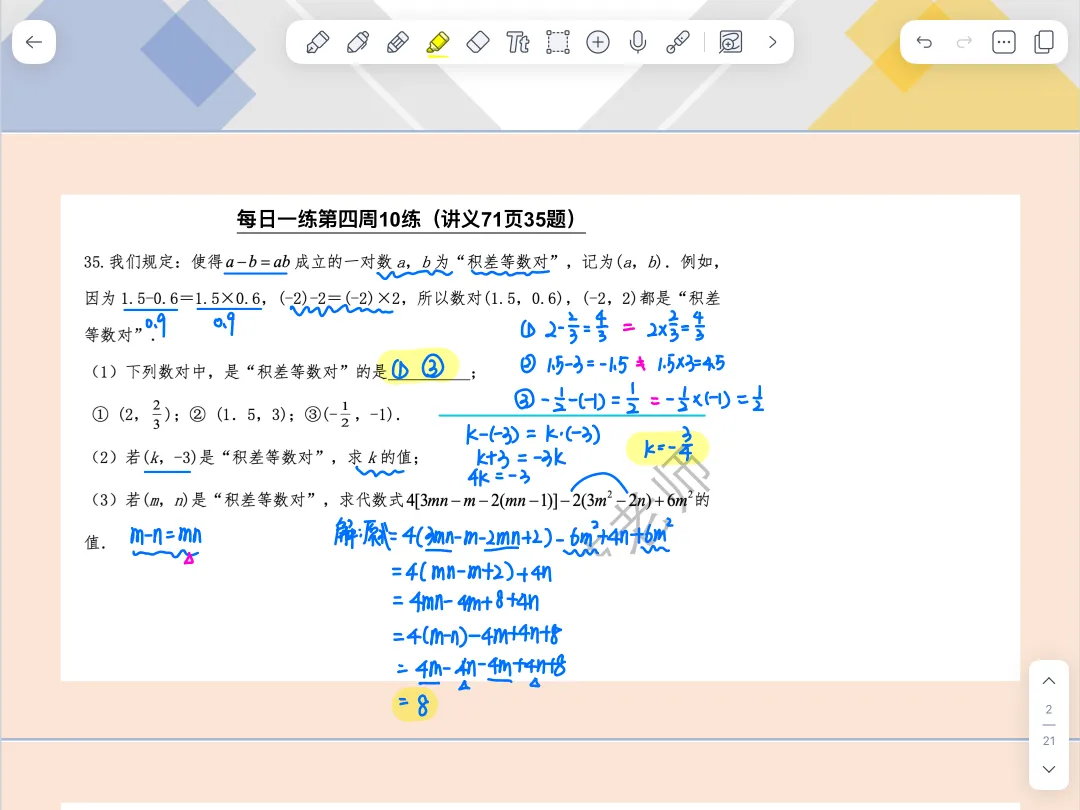The width and height of the screenshot is (1080, 810).
Task: Tap the highlighted final answer =8
Action: (415, 704)
